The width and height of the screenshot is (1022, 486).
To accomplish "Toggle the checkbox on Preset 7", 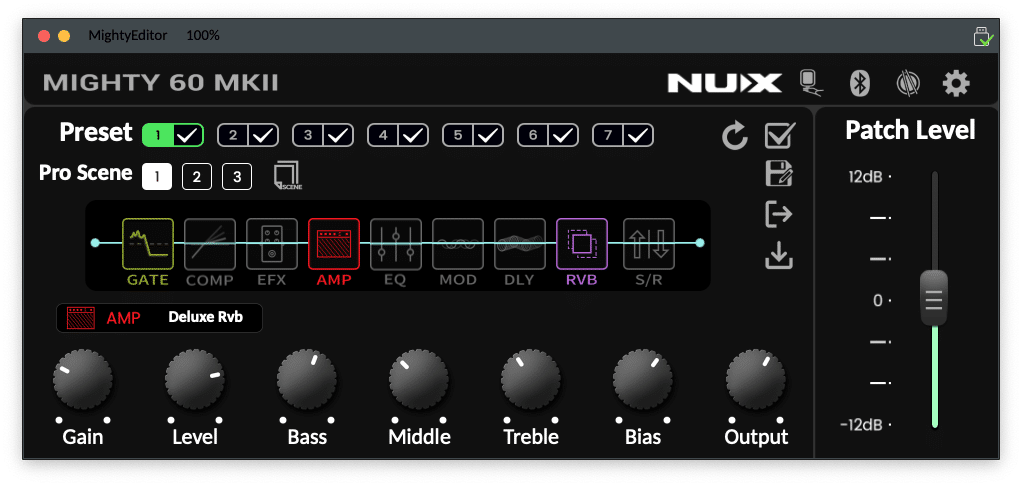I will 639,135.
